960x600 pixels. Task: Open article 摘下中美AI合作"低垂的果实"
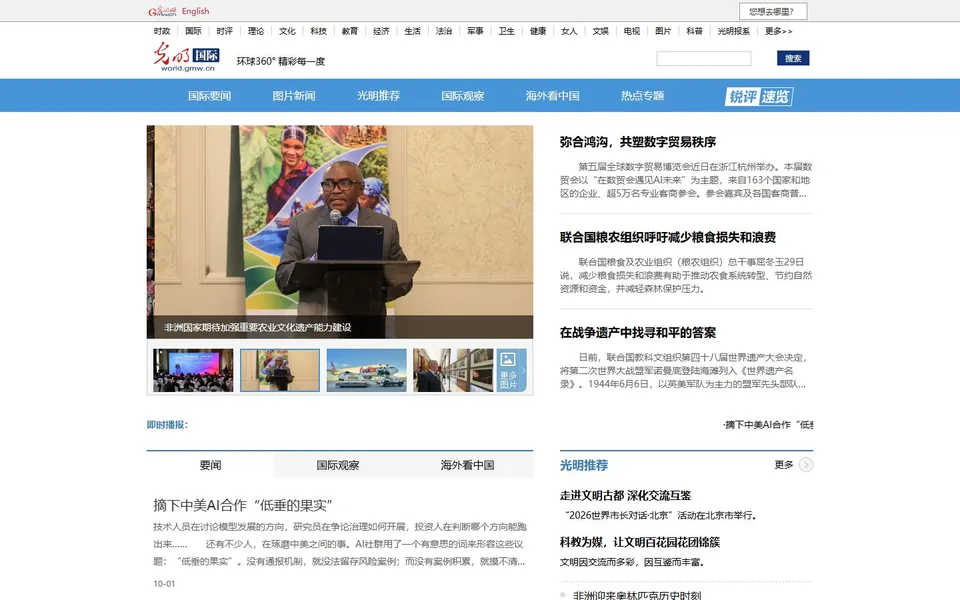[x=242, y=506]
